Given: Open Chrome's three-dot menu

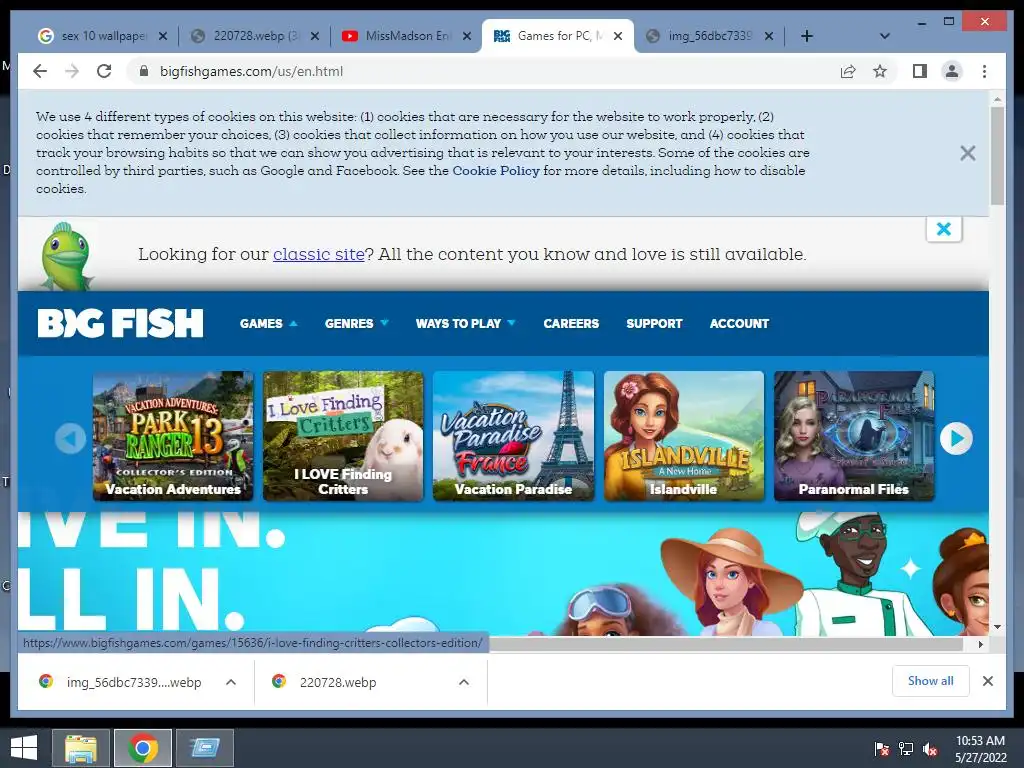Looking at the screenshot, I should pos(984,71).
